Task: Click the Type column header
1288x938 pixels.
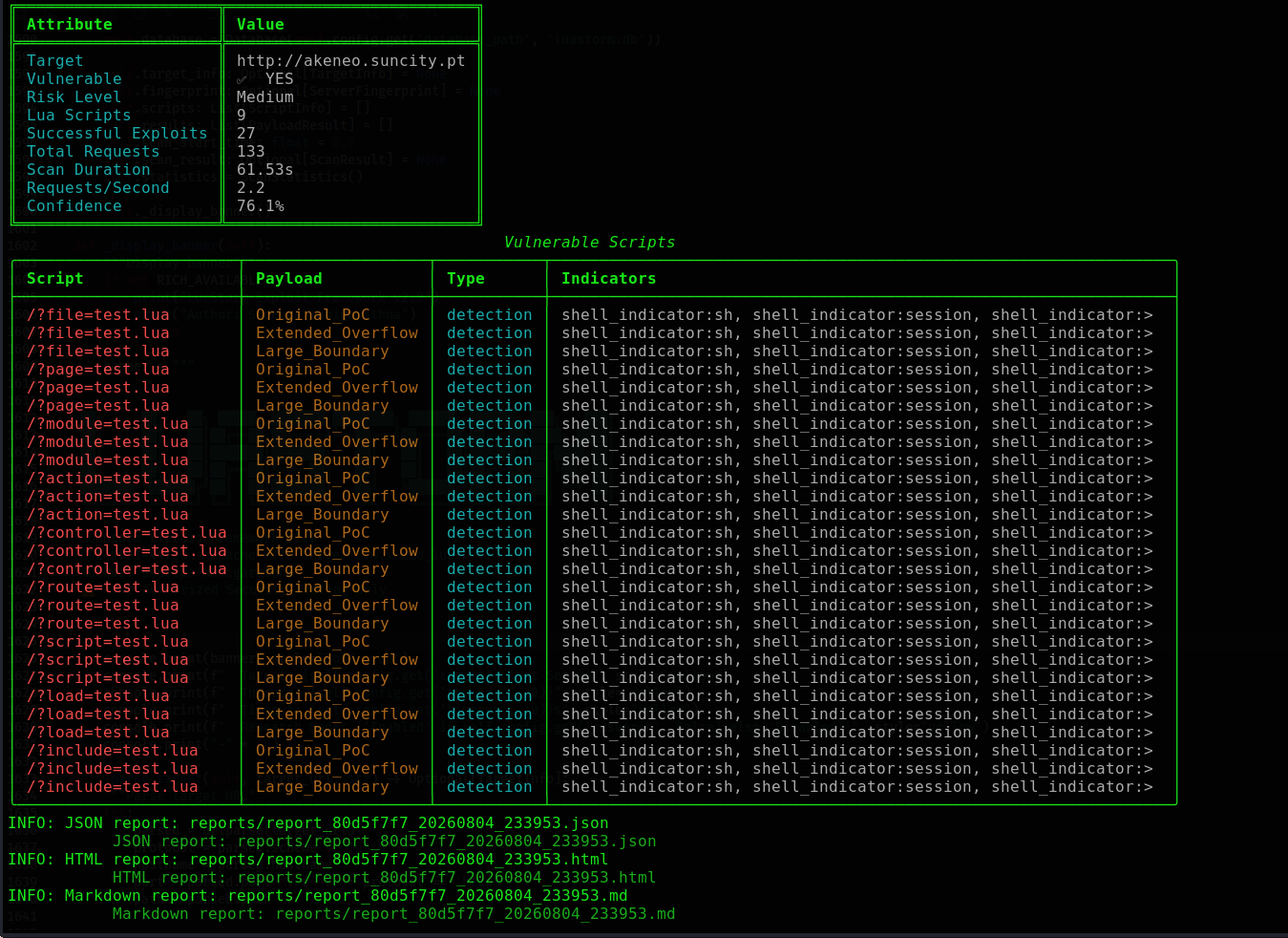Action: coord(465,278)
